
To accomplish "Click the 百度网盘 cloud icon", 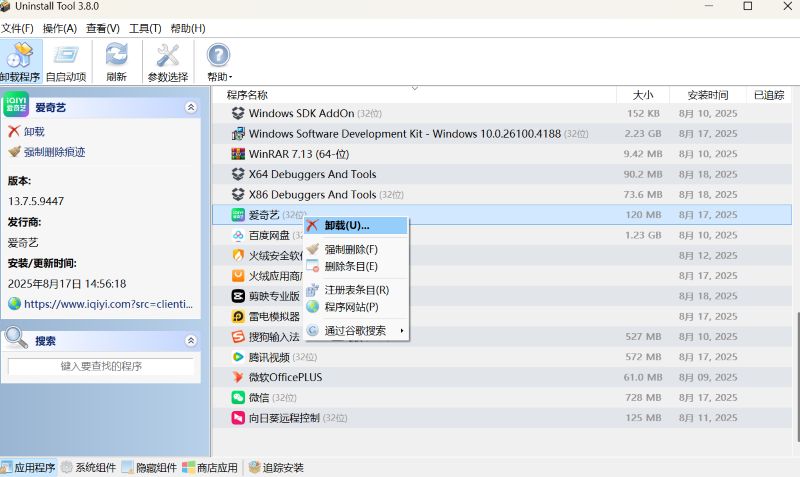I will 238,235.
